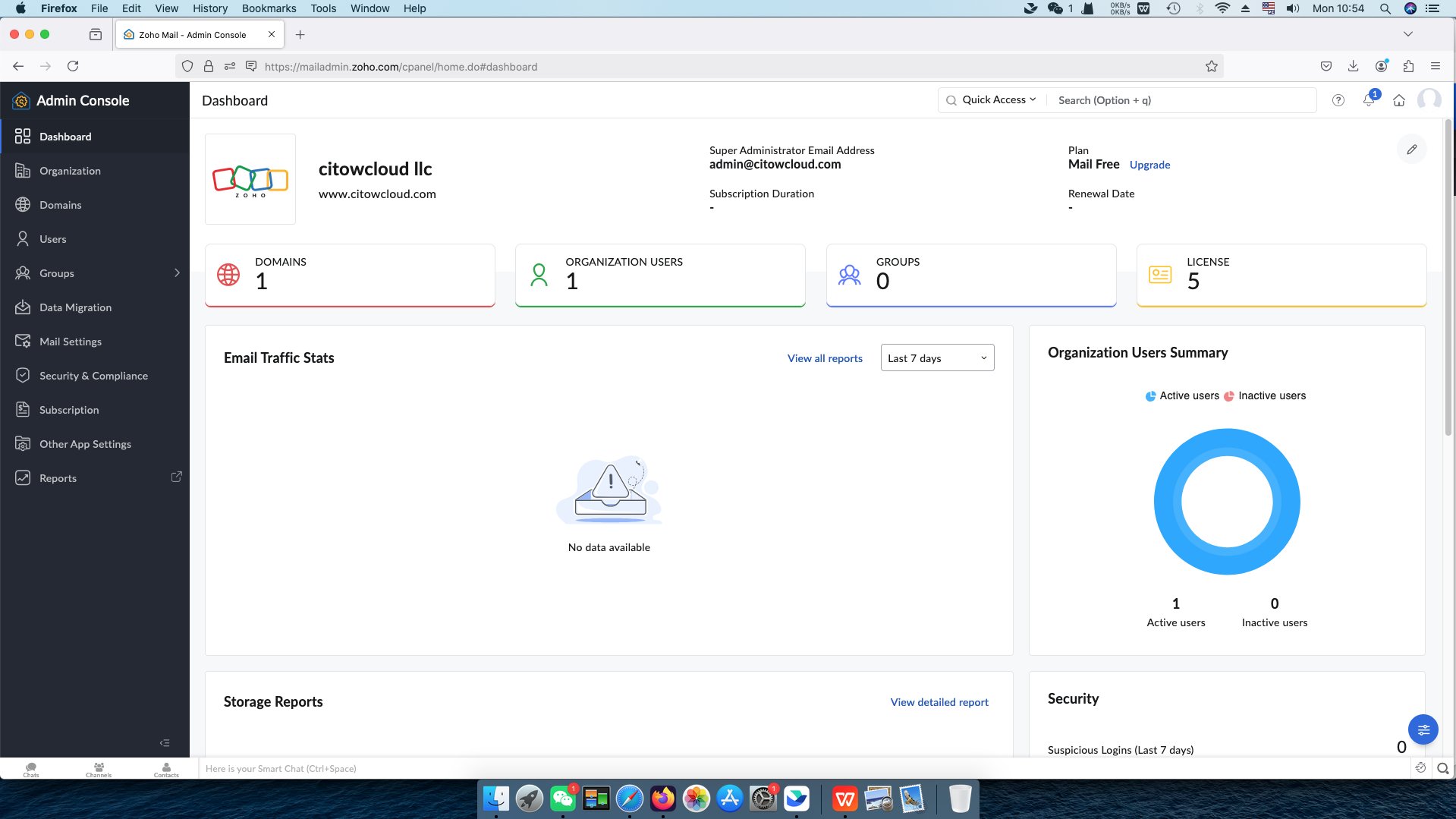This screenshot has height=819, width=1456.
Task: Open the Last 7 days dropdown
Action: pyautogui.click(x=937, y=358)
